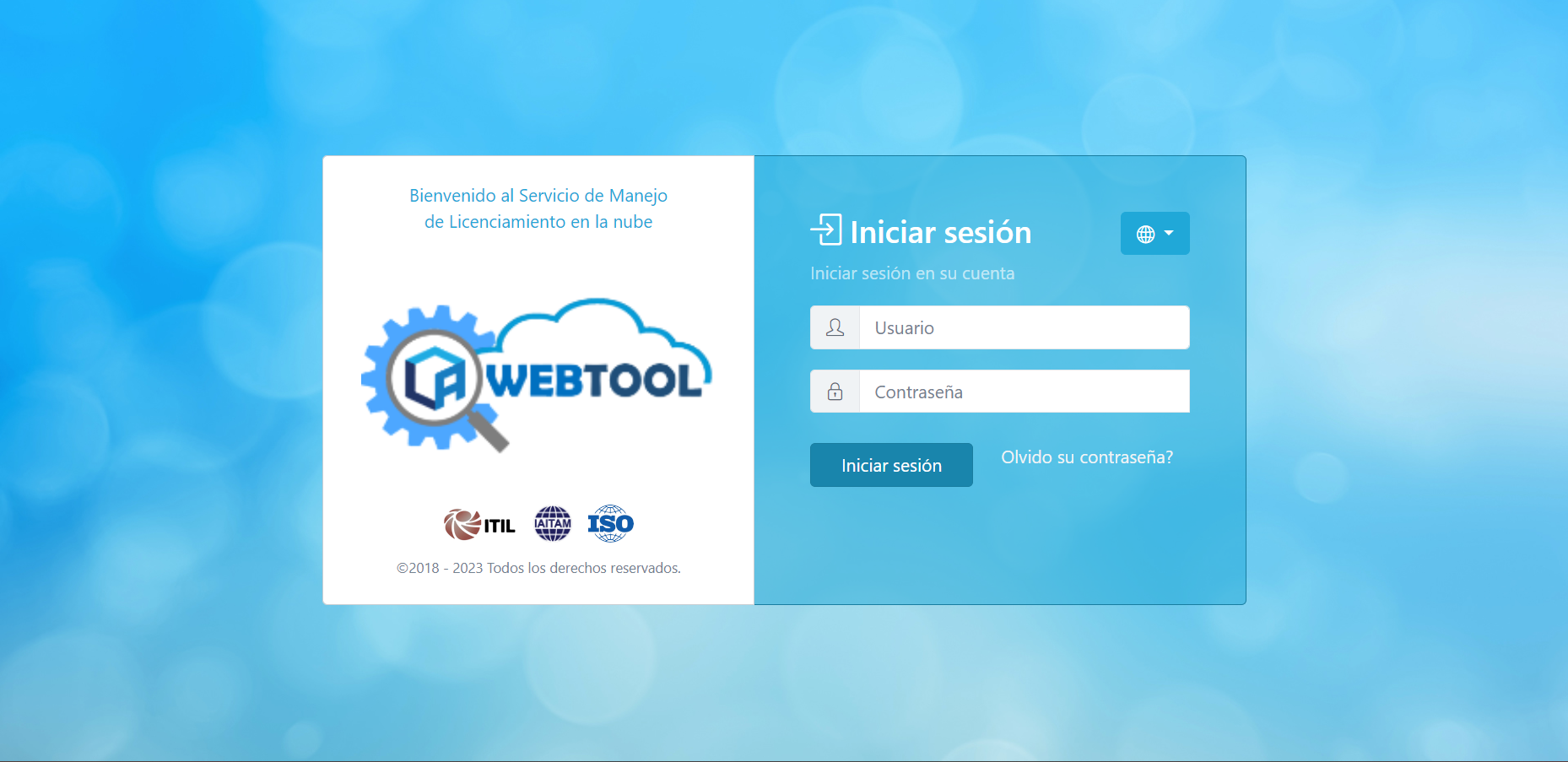This screenshot has width=1568, height=762.
Task: Click the IAITAM globe logo
Action: point(553,524)
